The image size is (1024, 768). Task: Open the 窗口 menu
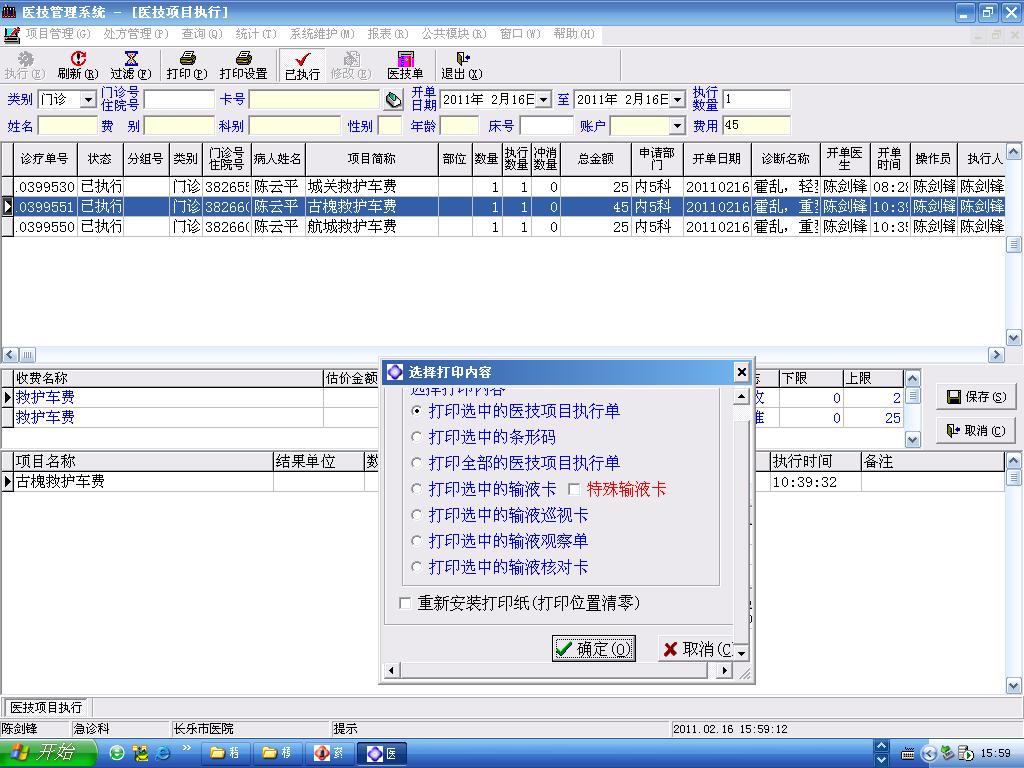coord(520,34)
